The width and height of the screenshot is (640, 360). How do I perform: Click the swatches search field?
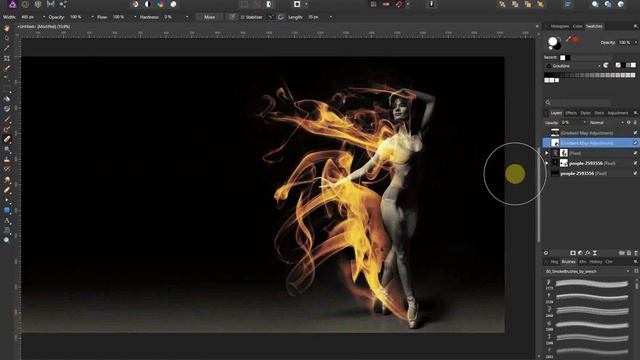[x=580, y=102]
